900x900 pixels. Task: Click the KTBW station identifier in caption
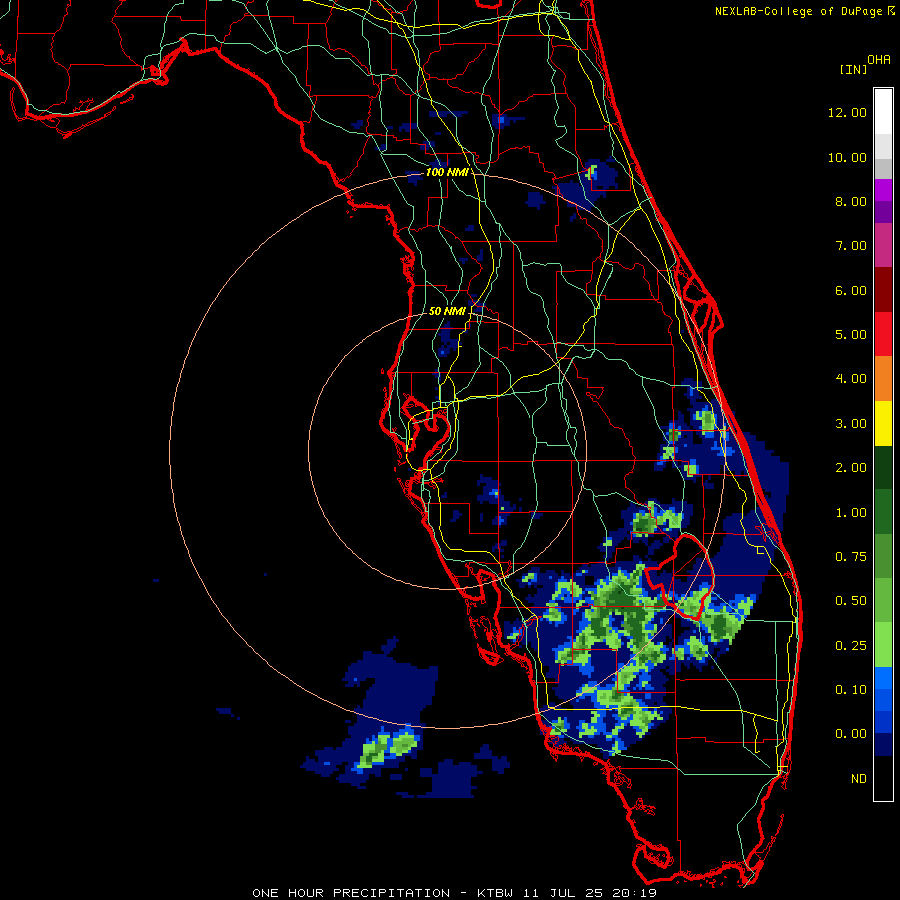(495, 893)
